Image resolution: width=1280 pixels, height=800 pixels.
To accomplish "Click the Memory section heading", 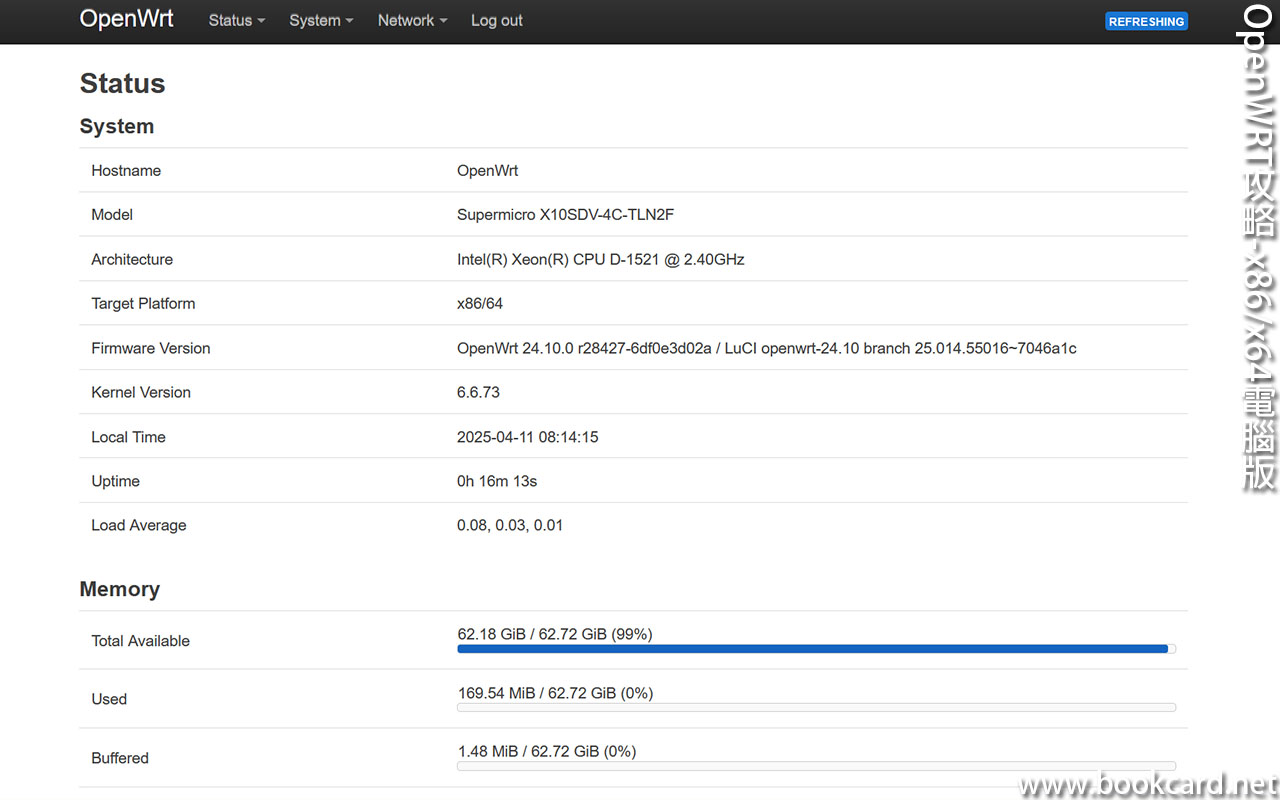I will (119, 589).
